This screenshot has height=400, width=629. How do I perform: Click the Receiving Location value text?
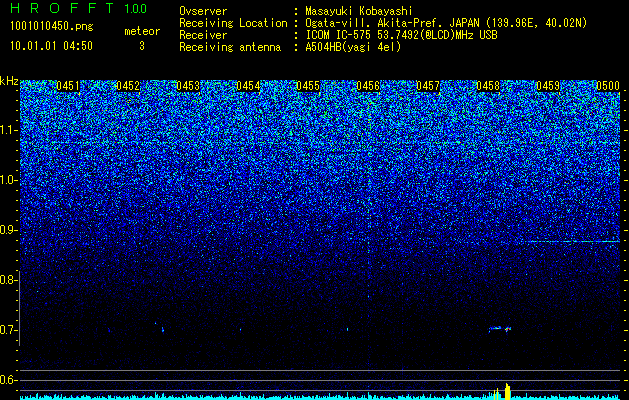(x=446, y=24)
